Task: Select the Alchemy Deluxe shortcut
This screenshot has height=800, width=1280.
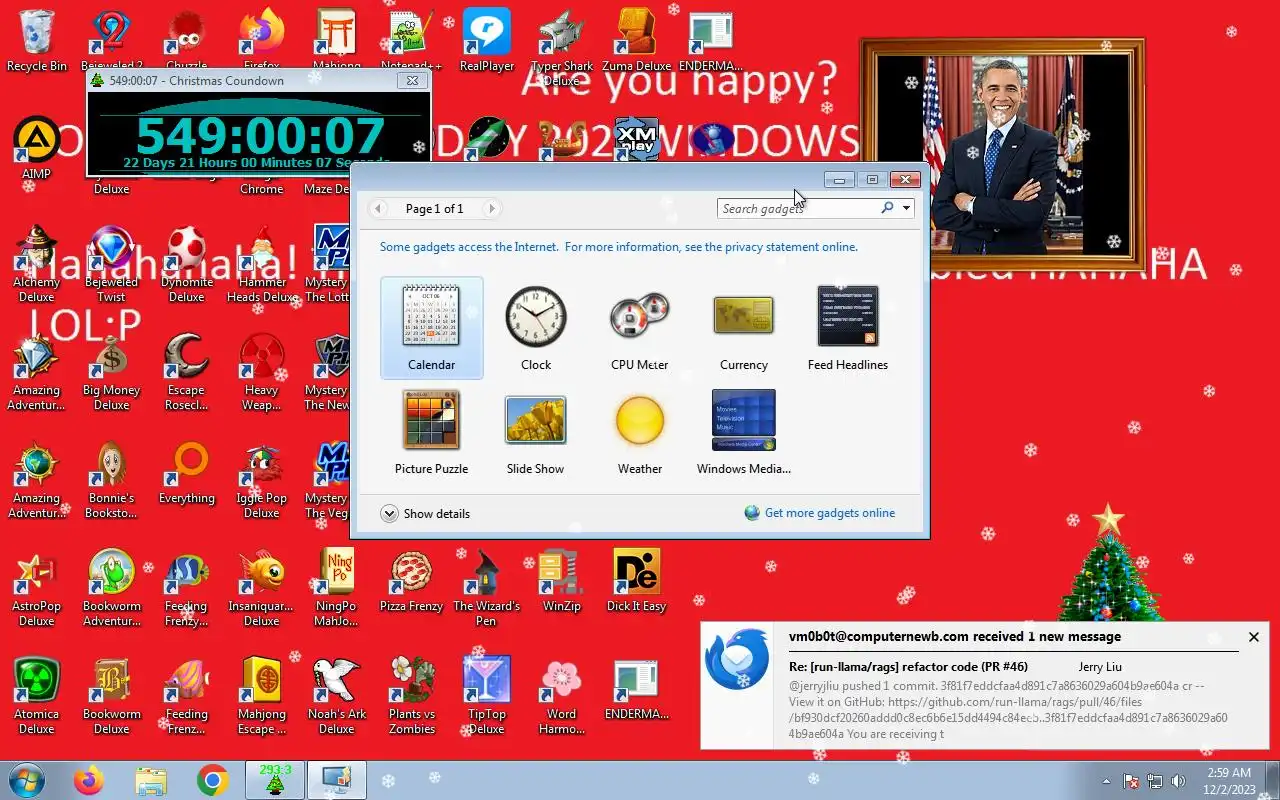Action: coord(37,265)
